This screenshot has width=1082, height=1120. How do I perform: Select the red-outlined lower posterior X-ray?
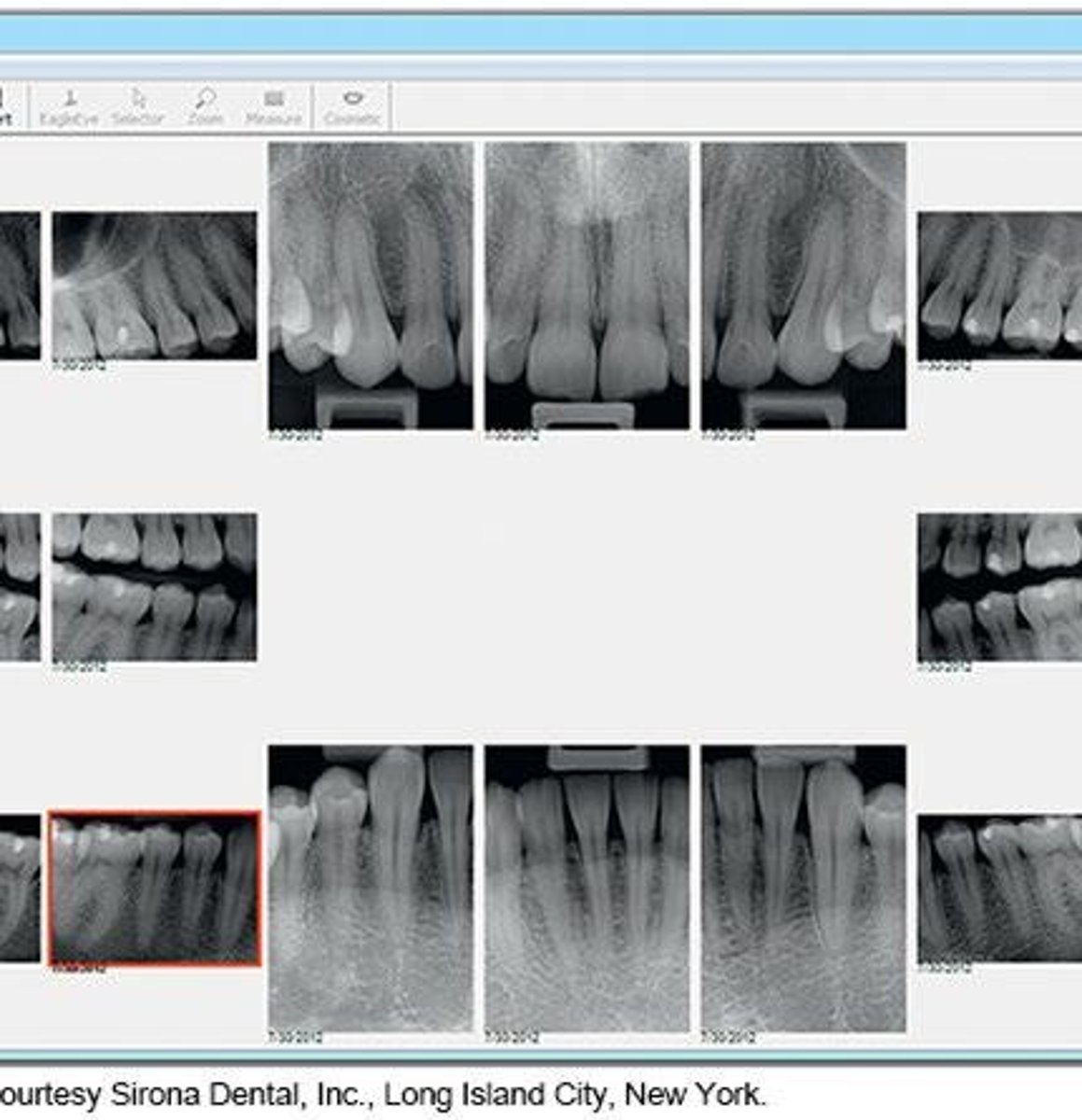pos(155,888)
